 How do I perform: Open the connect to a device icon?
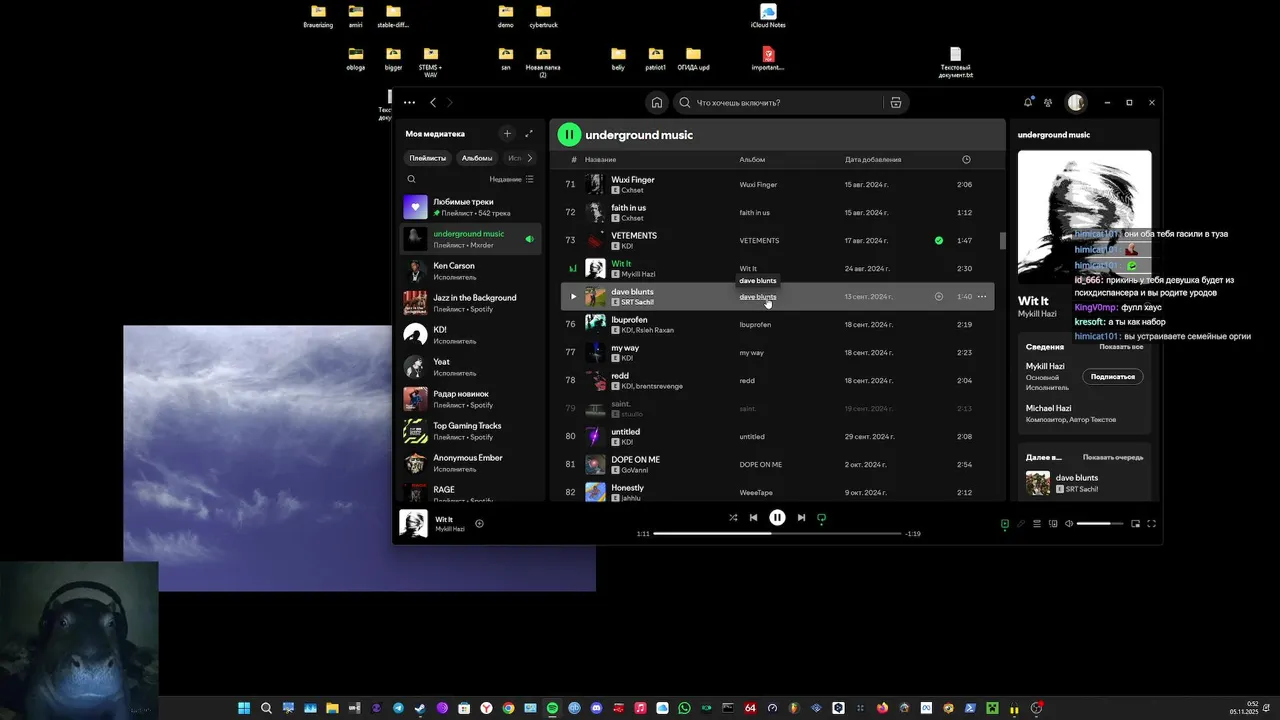[x=1053, y=523]
